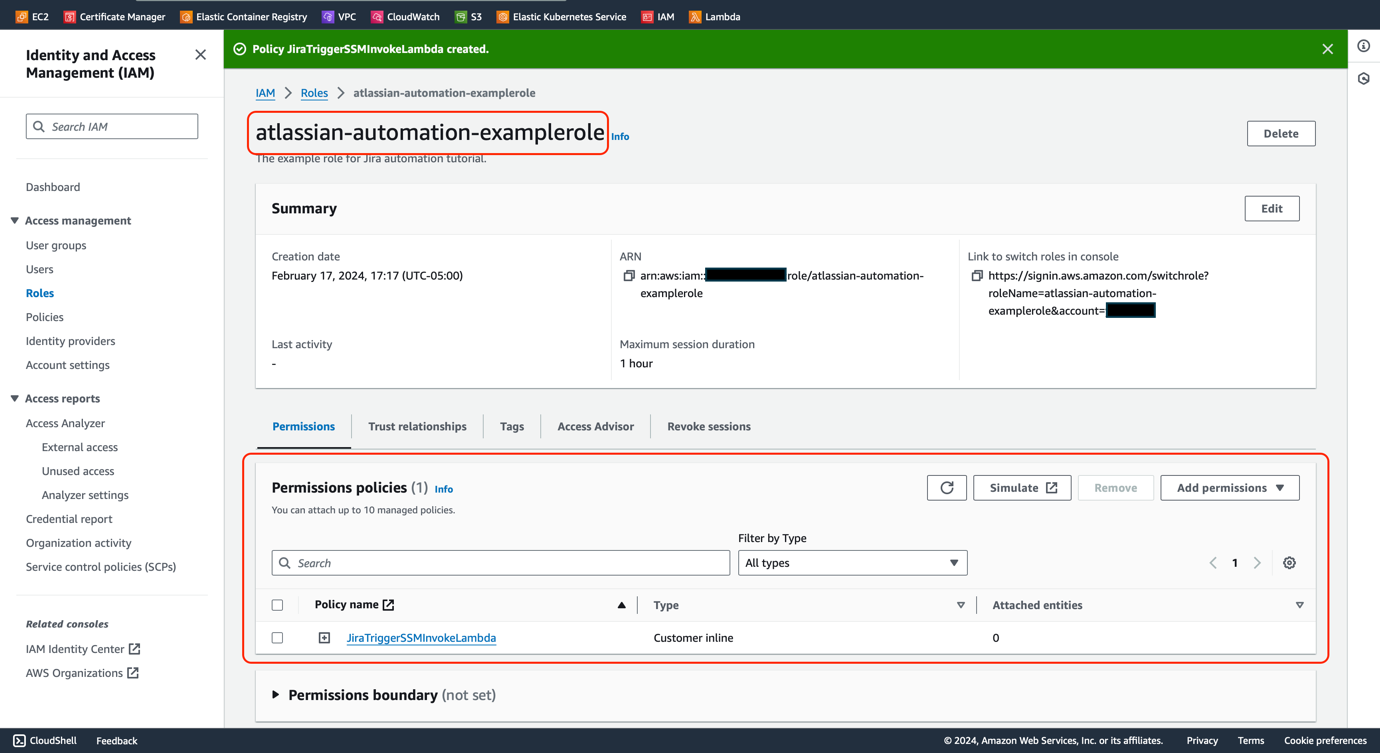Switch to Revoke sessions tab
This screenshot has height=753, width=1380.
pos(709,427)
